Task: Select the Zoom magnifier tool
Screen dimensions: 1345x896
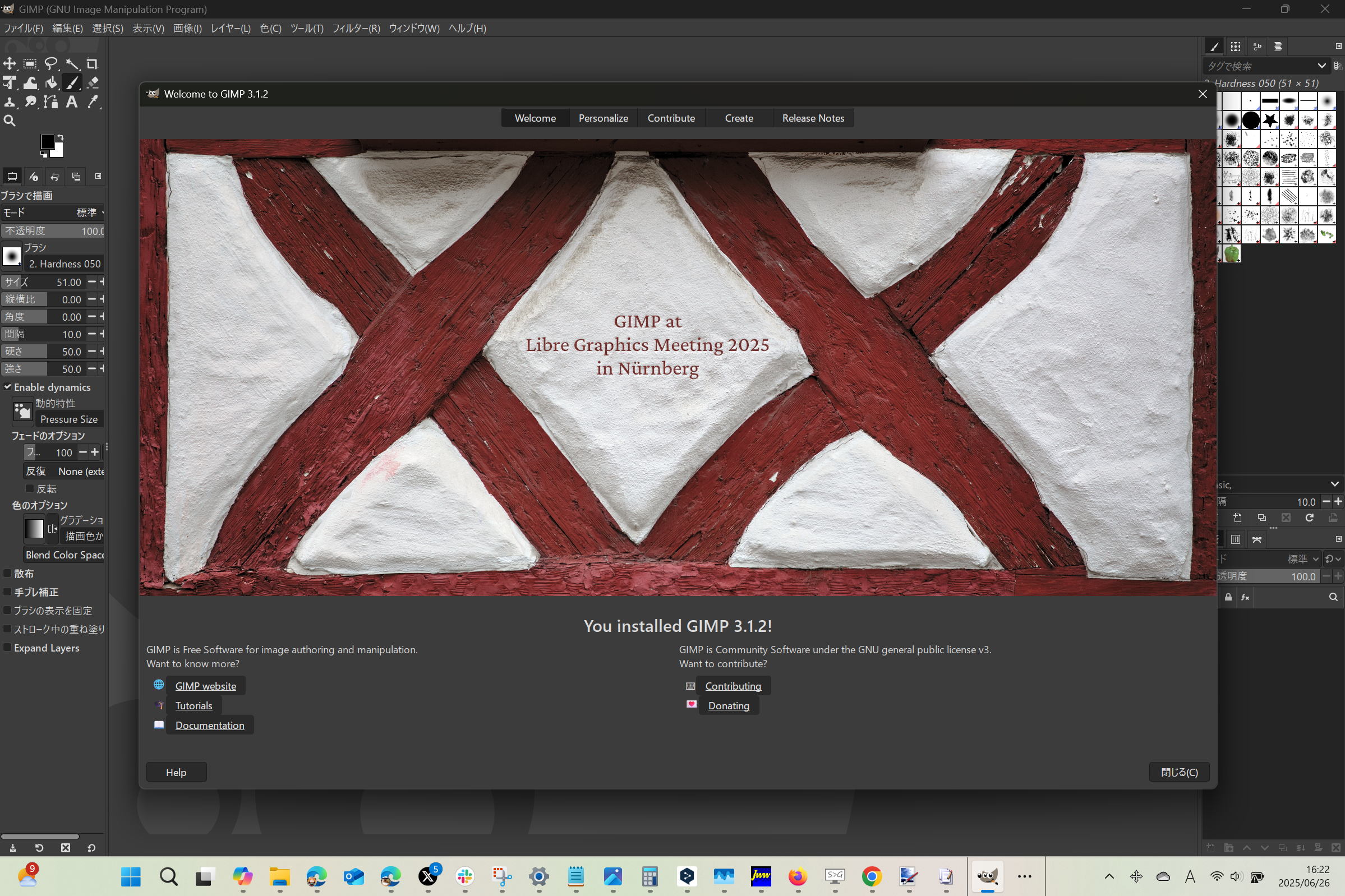Action: pyautogui.click(x=10, y=121)
